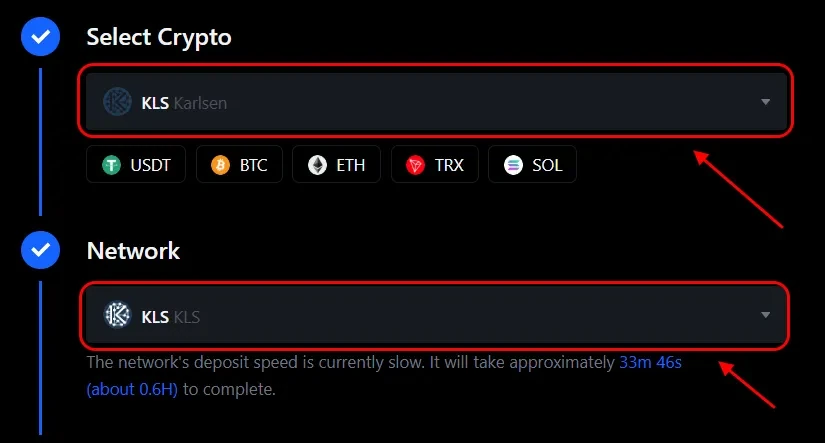Click the Select Crypto step checkmark
Viewport: 825px width, 443px height.
[x=40, y=38]
